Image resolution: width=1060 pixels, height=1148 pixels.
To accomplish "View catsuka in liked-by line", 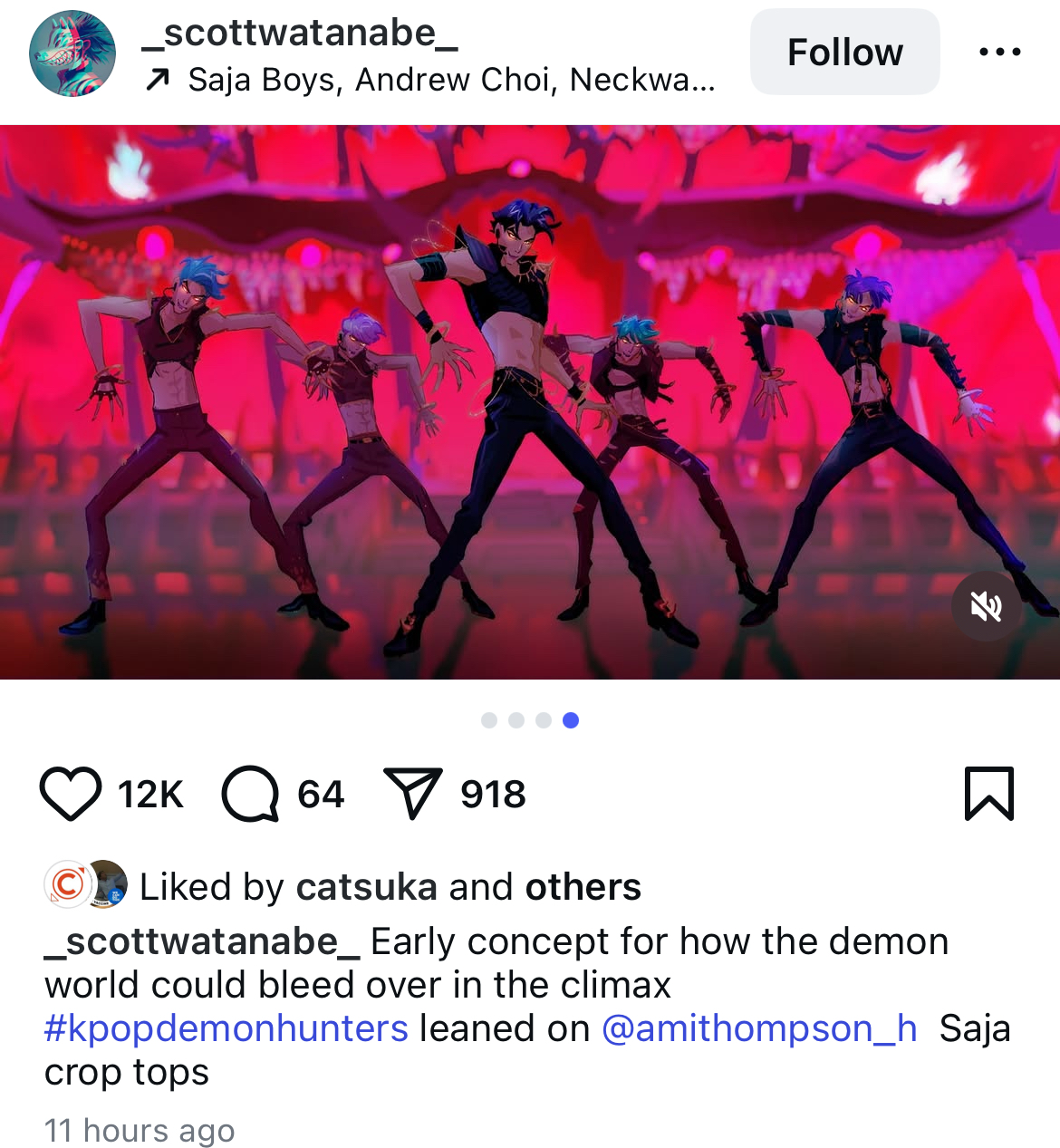I will click(367, 887).
